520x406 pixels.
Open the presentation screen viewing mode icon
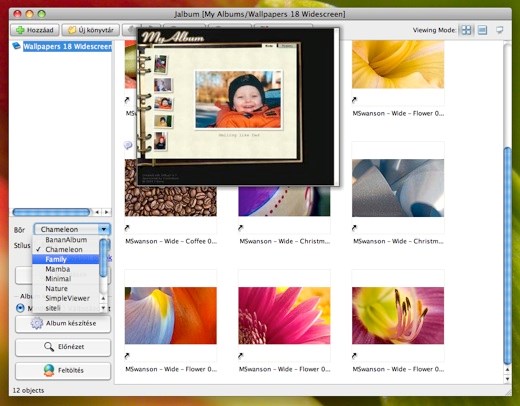coord(499,30)
